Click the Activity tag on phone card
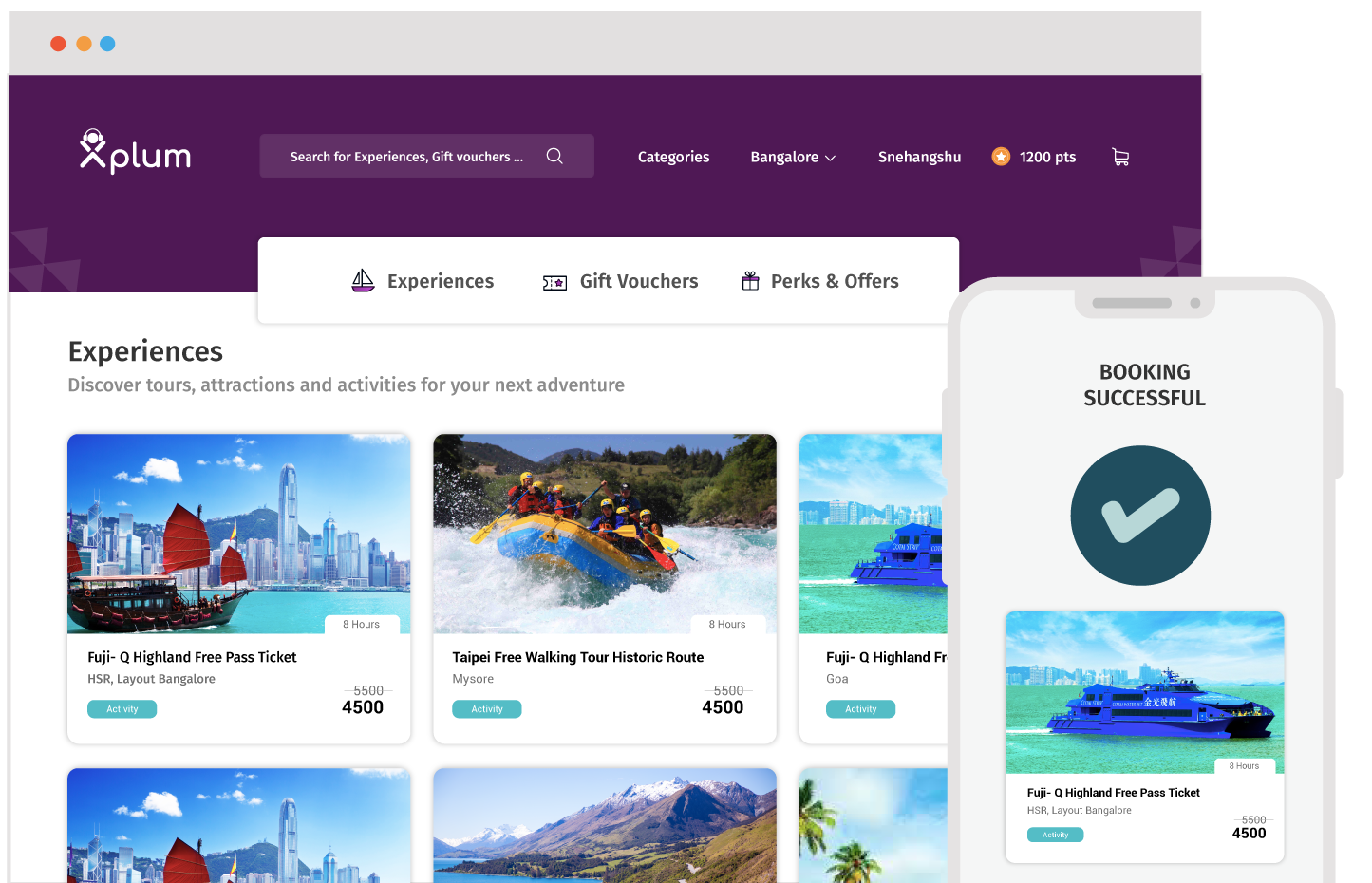This screenshot has width=1372, height=883. pos(1055,836)
